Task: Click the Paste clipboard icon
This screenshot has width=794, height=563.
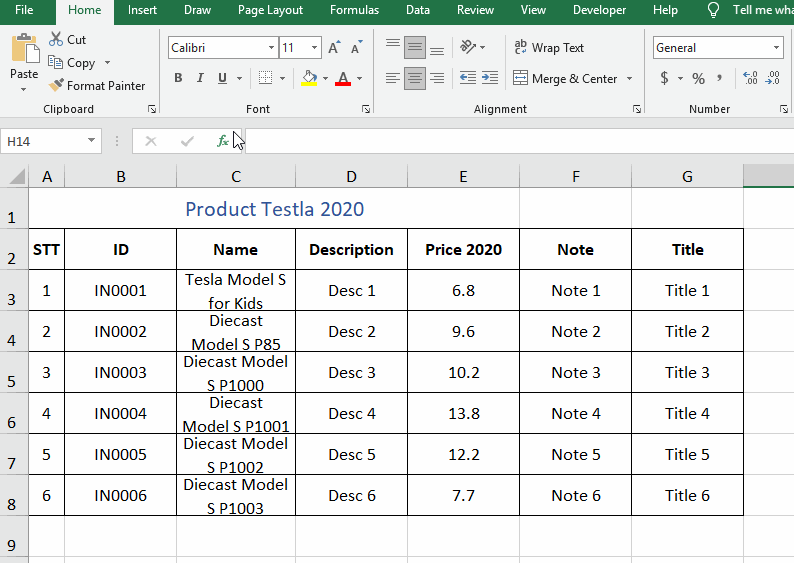Action: (x=24, y=49)
